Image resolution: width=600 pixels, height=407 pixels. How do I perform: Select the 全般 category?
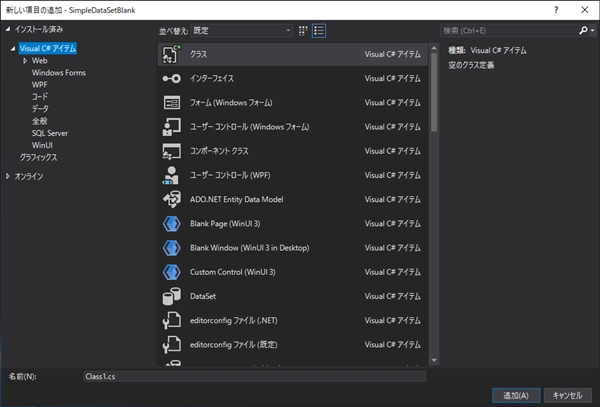39,121
